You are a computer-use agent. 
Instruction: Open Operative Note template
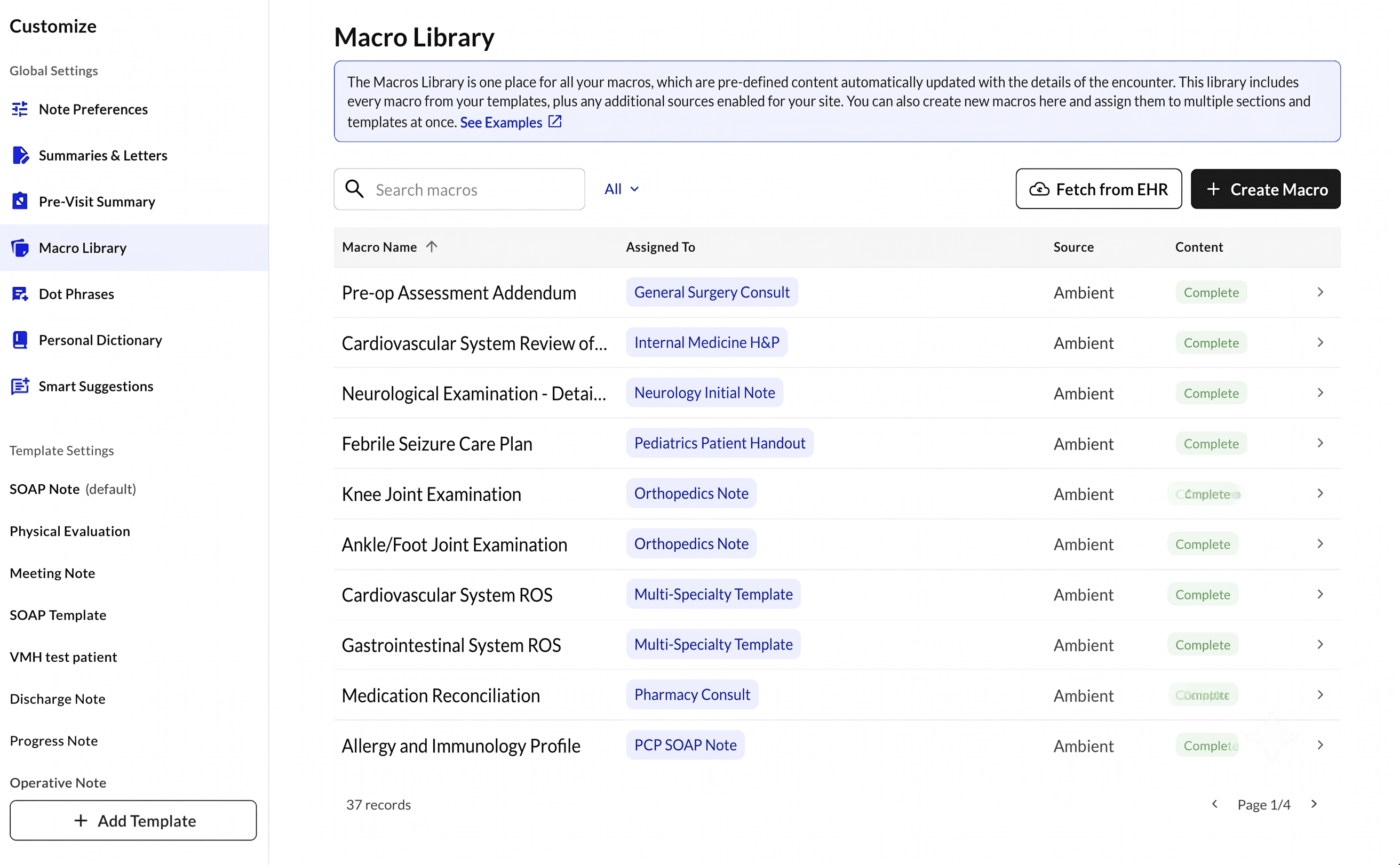(x=58, y=783)
